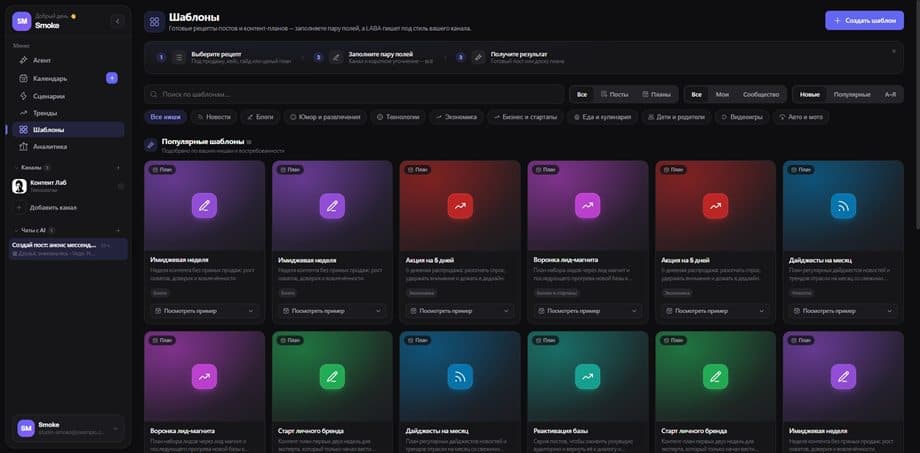Expand Посмотреть пример on top-row Воронка лид-магнита

587,310
